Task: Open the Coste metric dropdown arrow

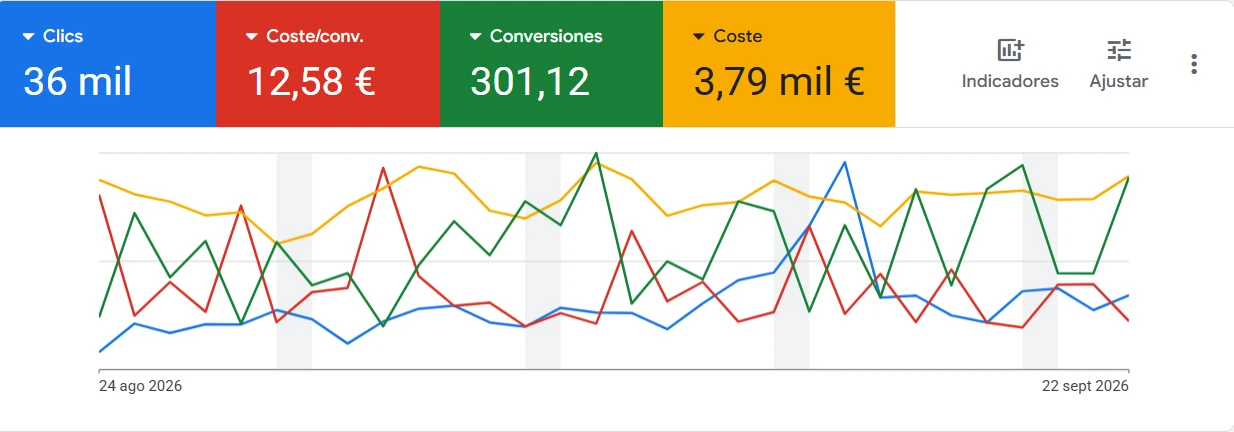Action: pyautogui.click(x=699, y=37)
